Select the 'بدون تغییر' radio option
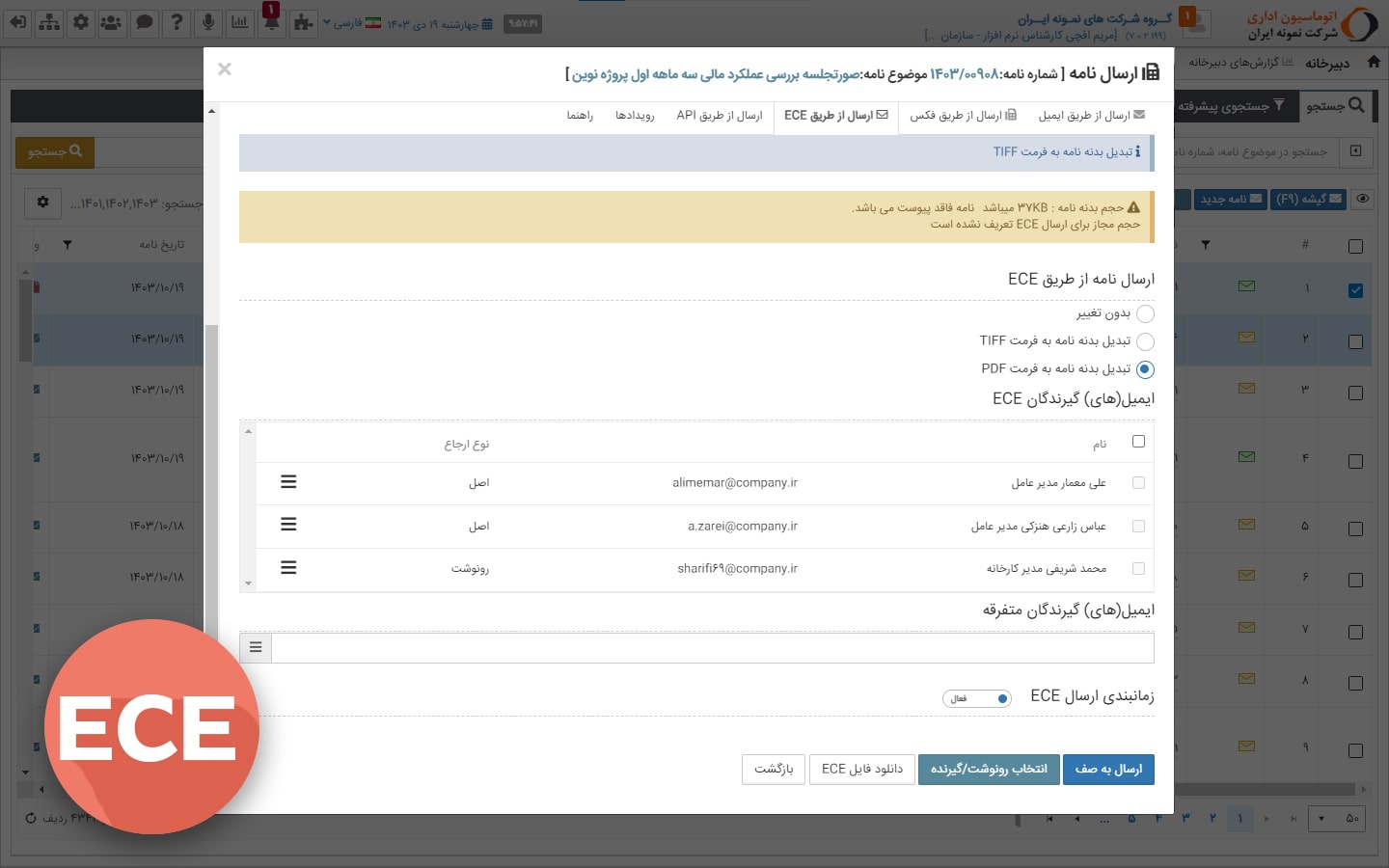 (1145, 313)
